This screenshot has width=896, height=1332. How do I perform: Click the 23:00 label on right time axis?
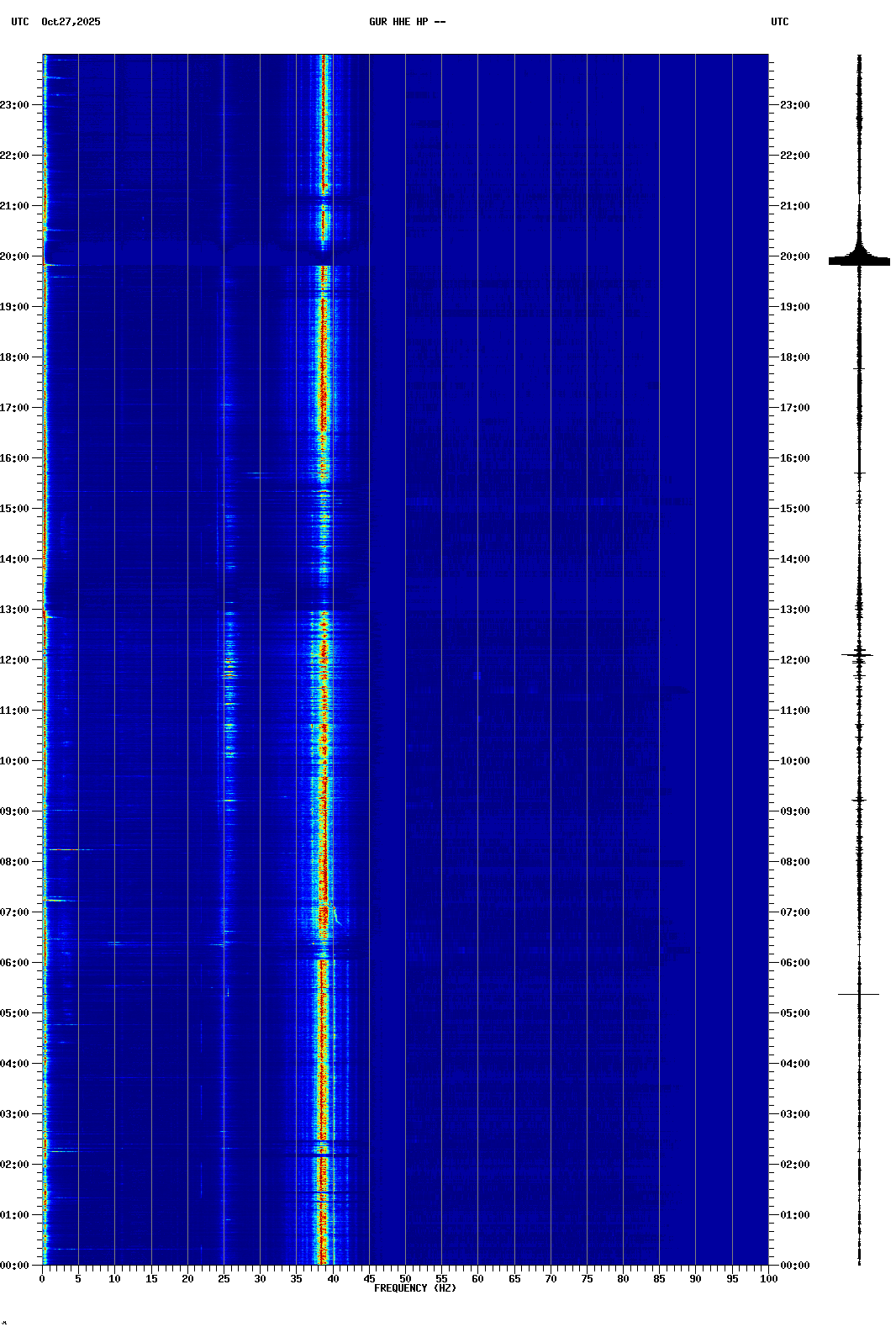tap(794, 105)
